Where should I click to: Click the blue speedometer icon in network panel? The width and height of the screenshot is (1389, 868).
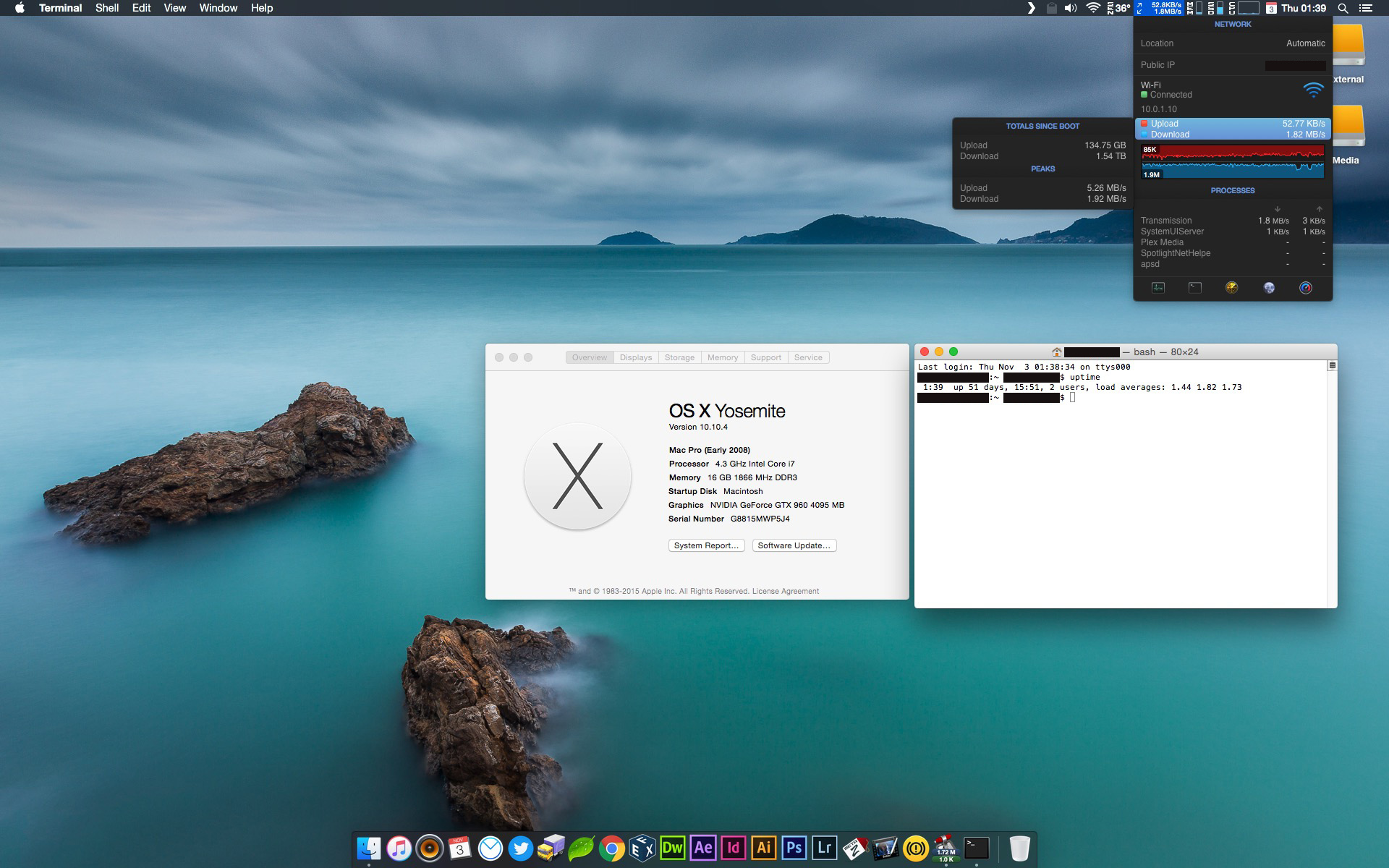tap(1306, 288)
